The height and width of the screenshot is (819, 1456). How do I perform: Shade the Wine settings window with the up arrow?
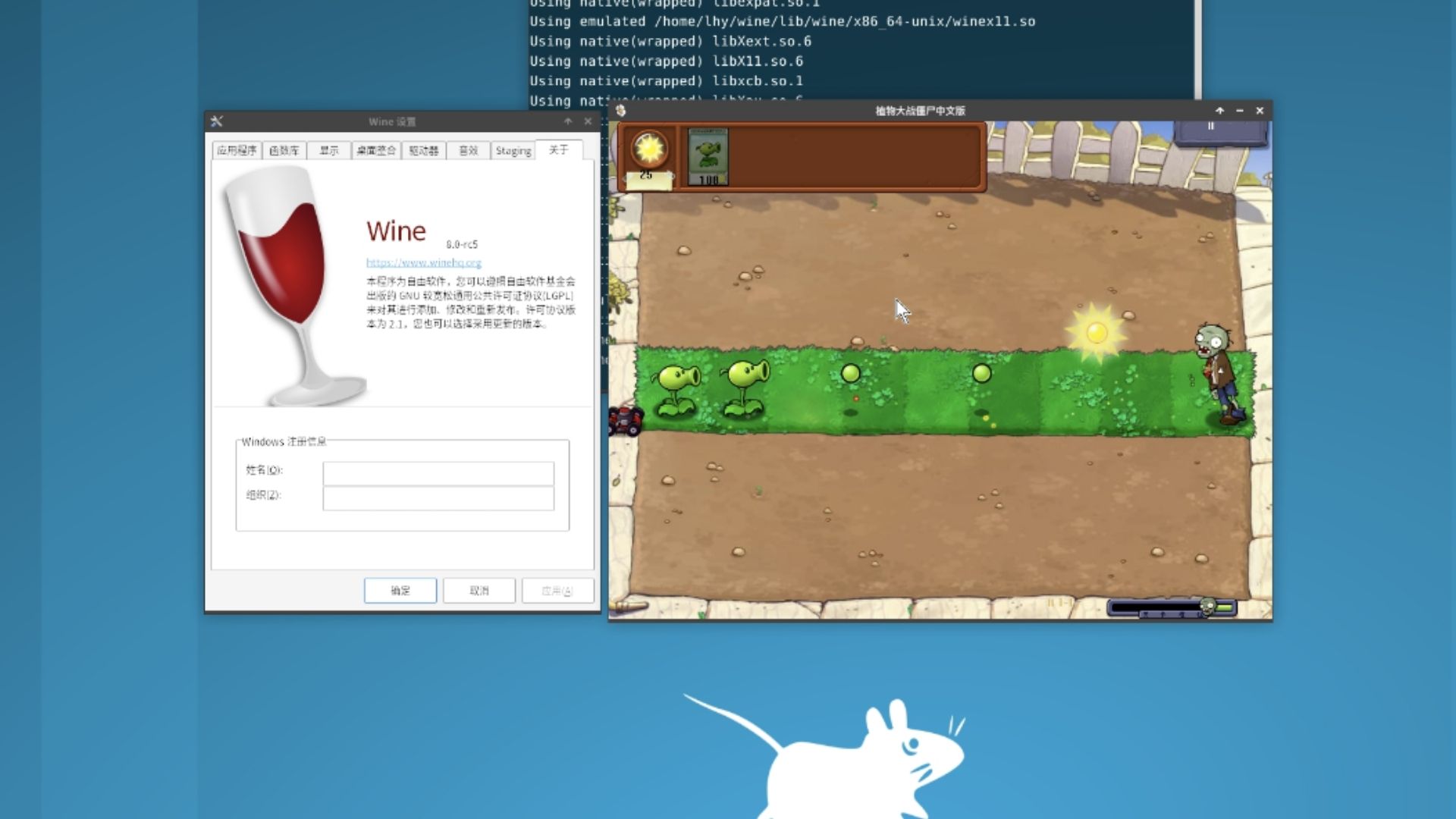click(x=567, y=121)
